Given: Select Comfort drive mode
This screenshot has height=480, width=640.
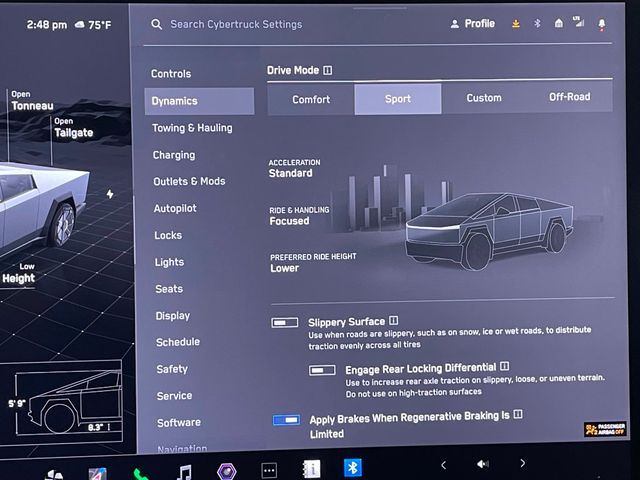Looking at the screenshot, I should (311, 99).
